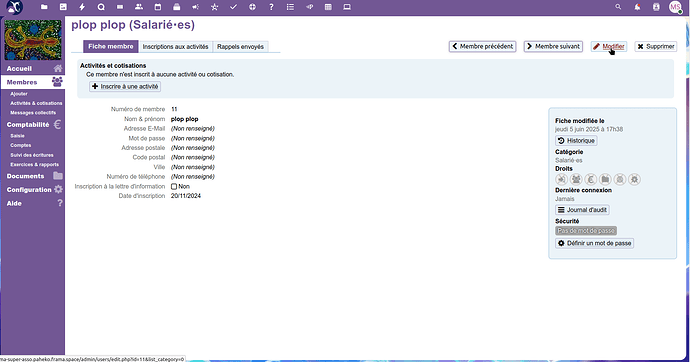
Task: Open the Historique of the member record
Action: point(576,141)
